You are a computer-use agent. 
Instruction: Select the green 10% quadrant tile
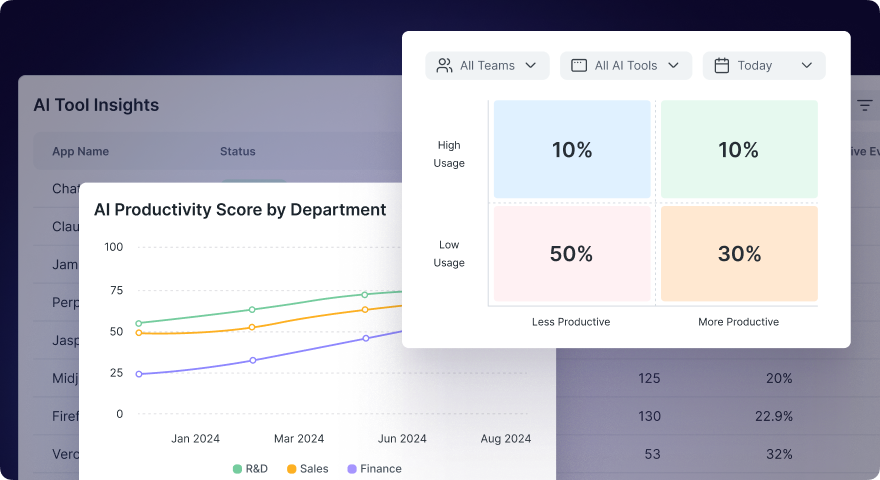(x=738, y=150)
